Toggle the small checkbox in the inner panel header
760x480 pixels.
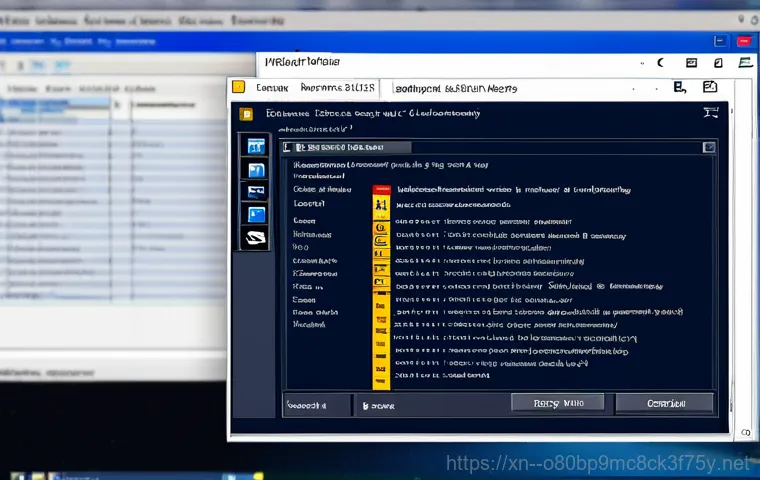click(x=299, y=147)
